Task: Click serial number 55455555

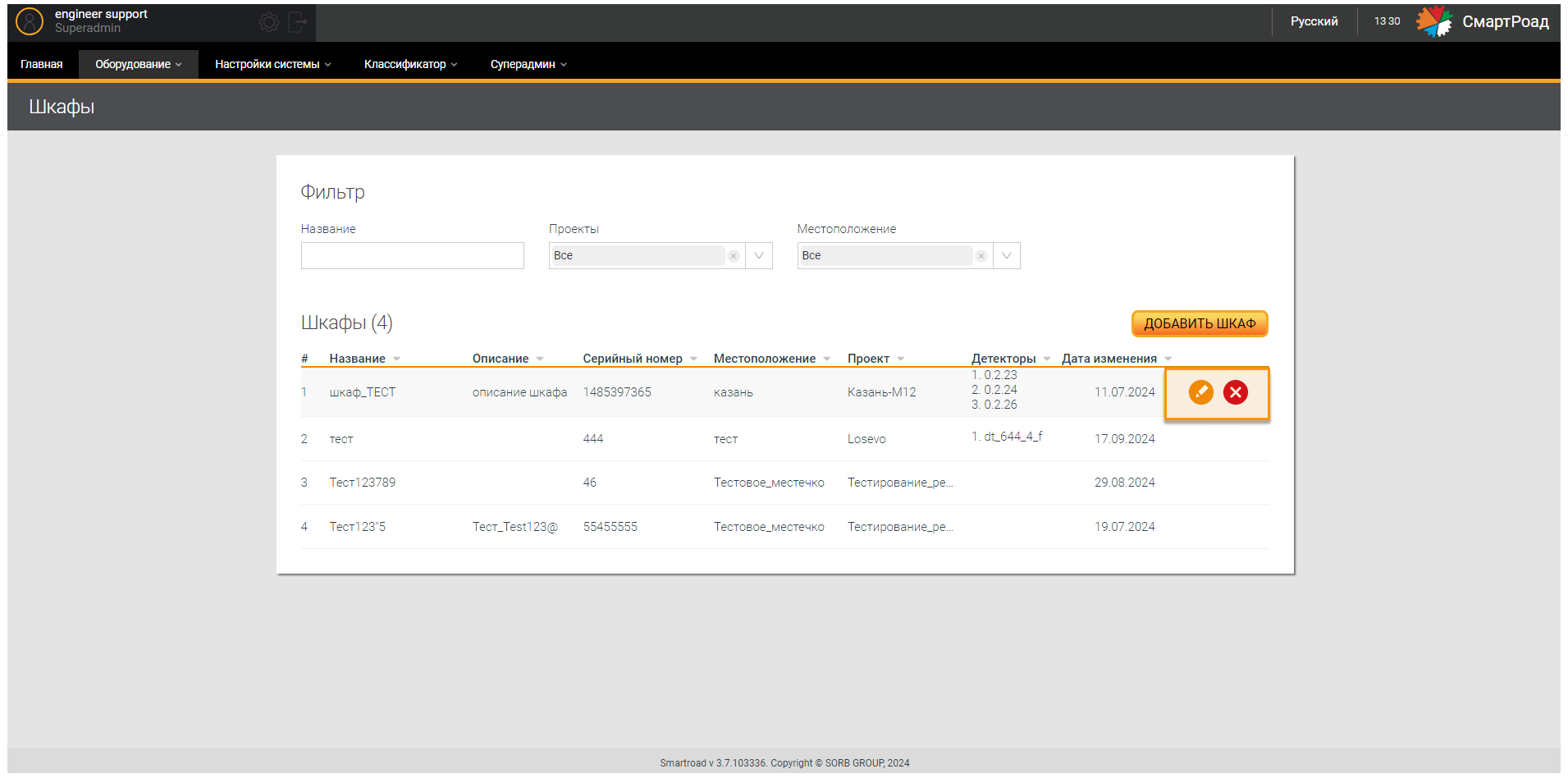Action: pyautogui.click(x=610, y=527)
